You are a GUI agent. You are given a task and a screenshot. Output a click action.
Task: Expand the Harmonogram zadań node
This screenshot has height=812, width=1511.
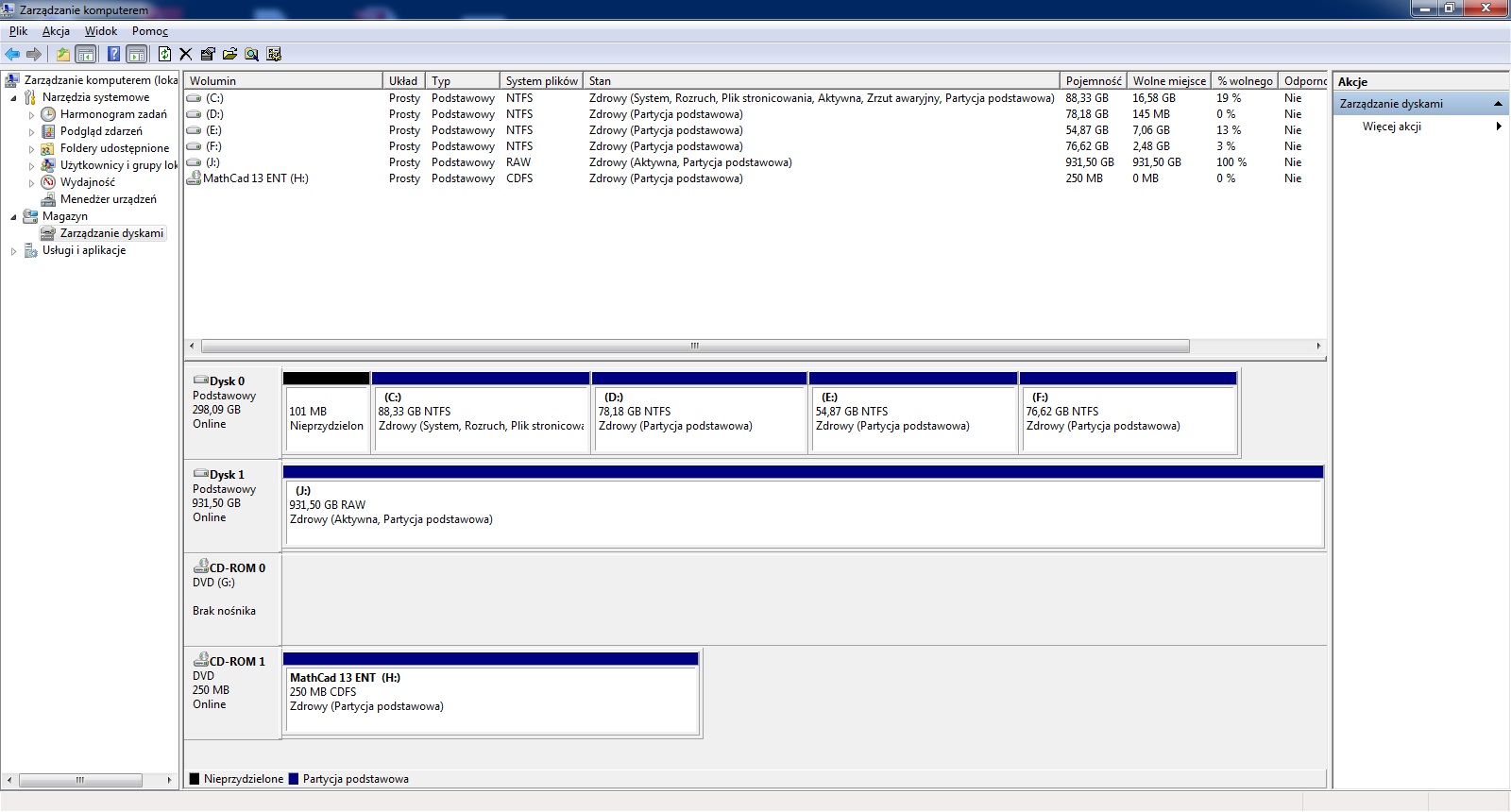coord(31,114)
